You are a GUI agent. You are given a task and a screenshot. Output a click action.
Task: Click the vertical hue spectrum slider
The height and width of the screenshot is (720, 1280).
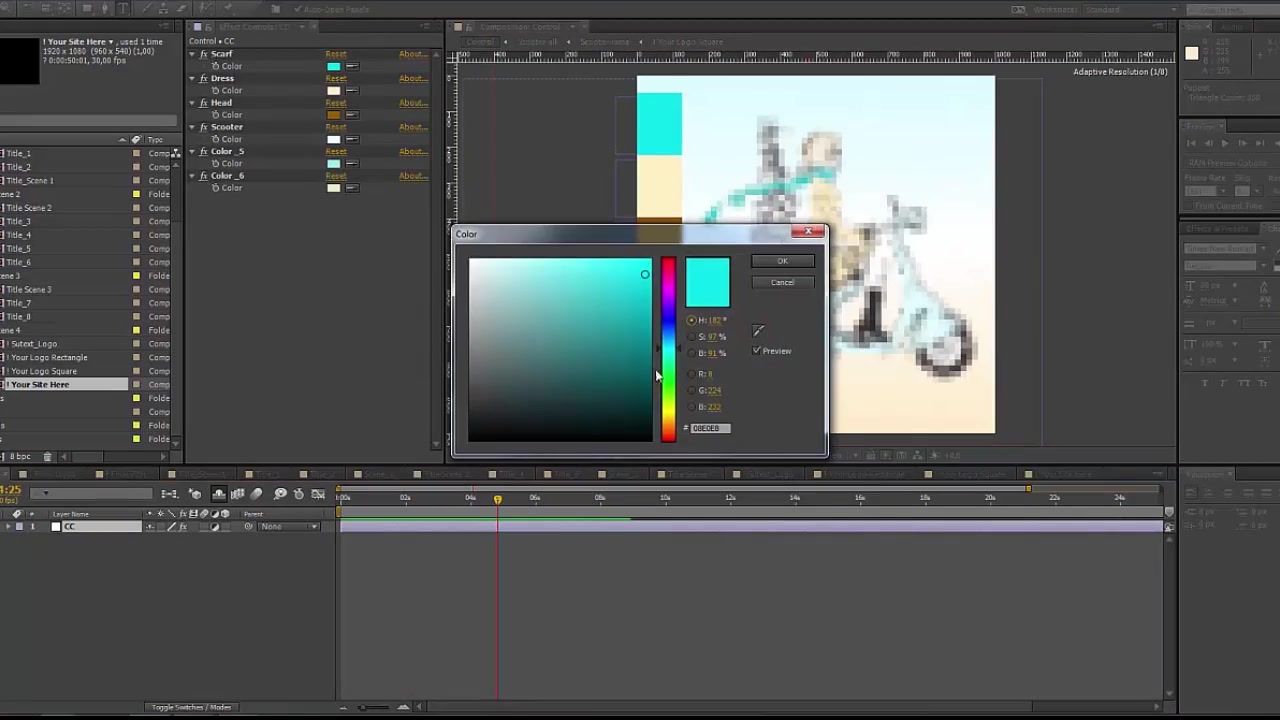pos(668,349)
